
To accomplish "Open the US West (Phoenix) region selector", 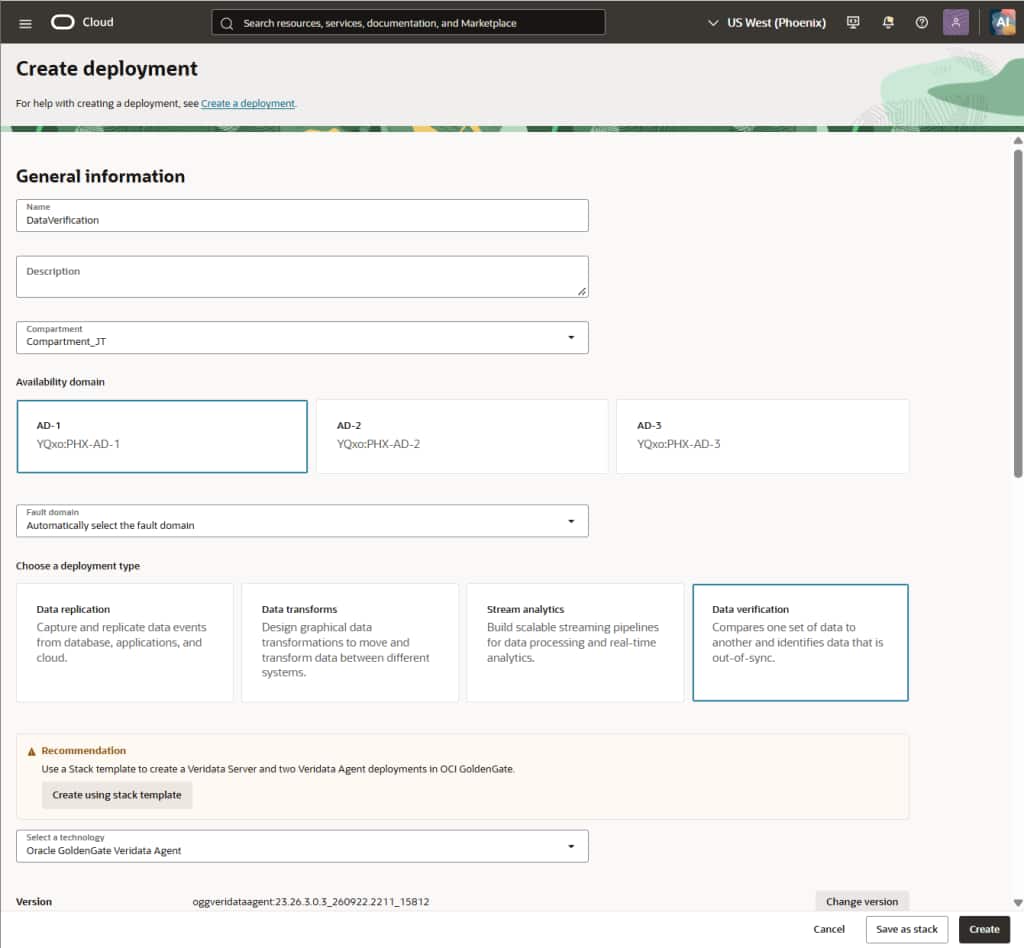I will (767, 22).
